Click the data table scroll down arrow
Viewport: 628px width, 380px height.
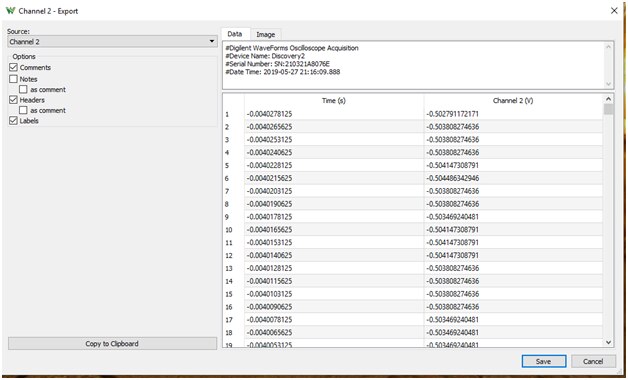608,342
